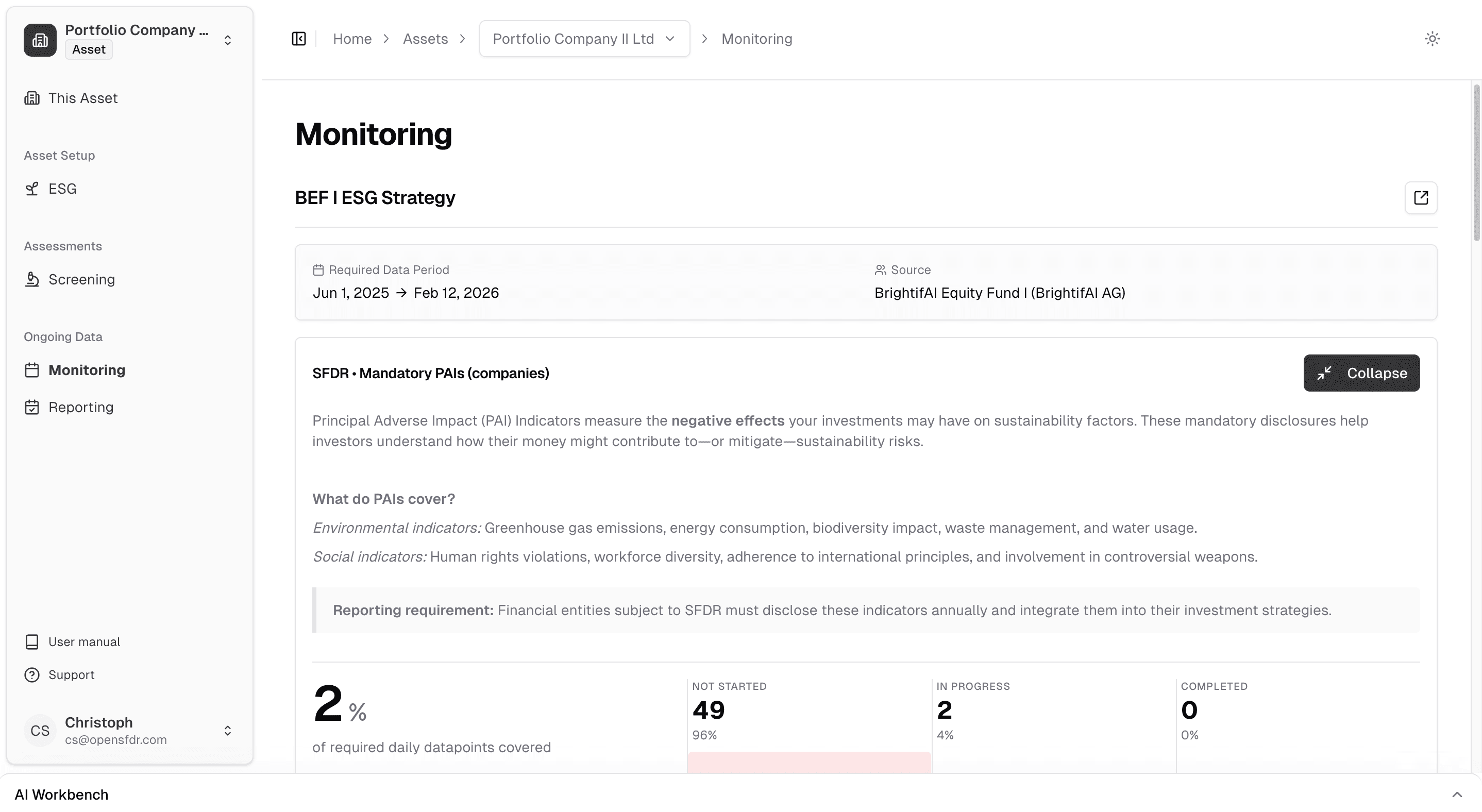Open the workspace switcher chevron

click(228, 40)
